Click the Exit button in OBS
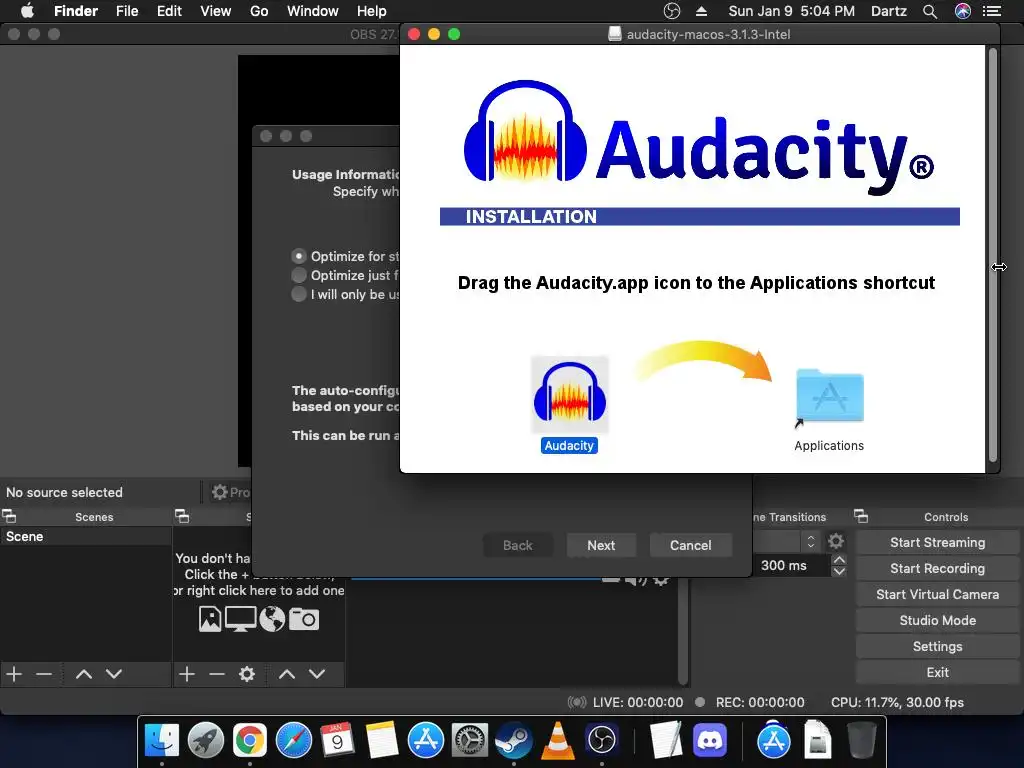Viewport: 1024px width, 768px height. (937, 672)
